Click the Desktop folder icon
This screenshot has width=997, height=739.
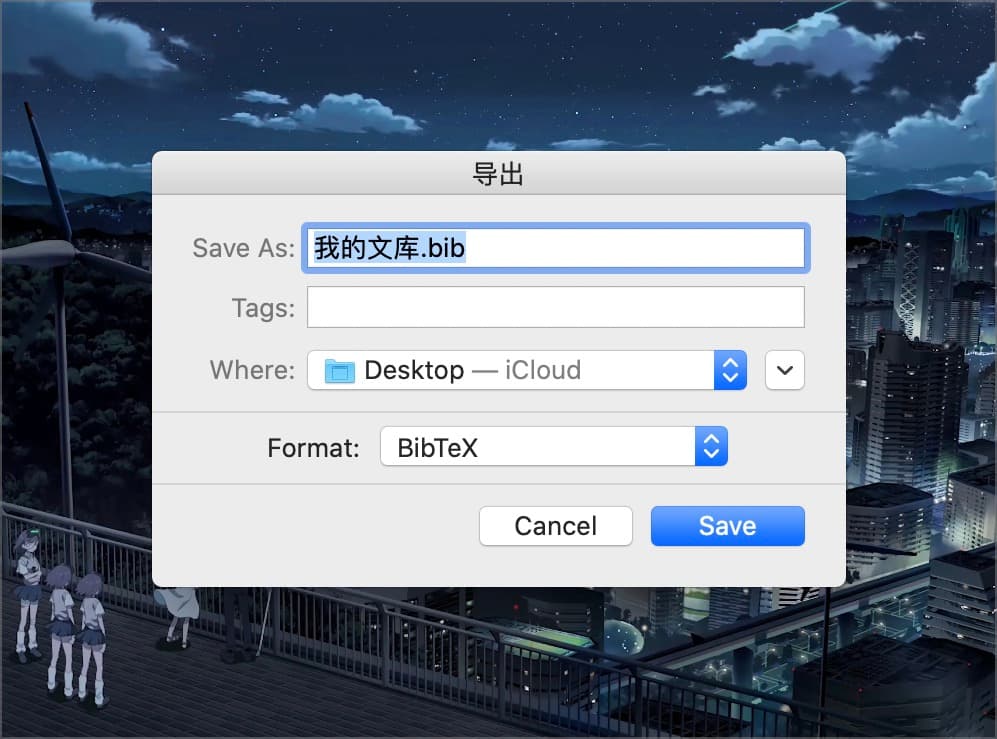coord(340,371)
